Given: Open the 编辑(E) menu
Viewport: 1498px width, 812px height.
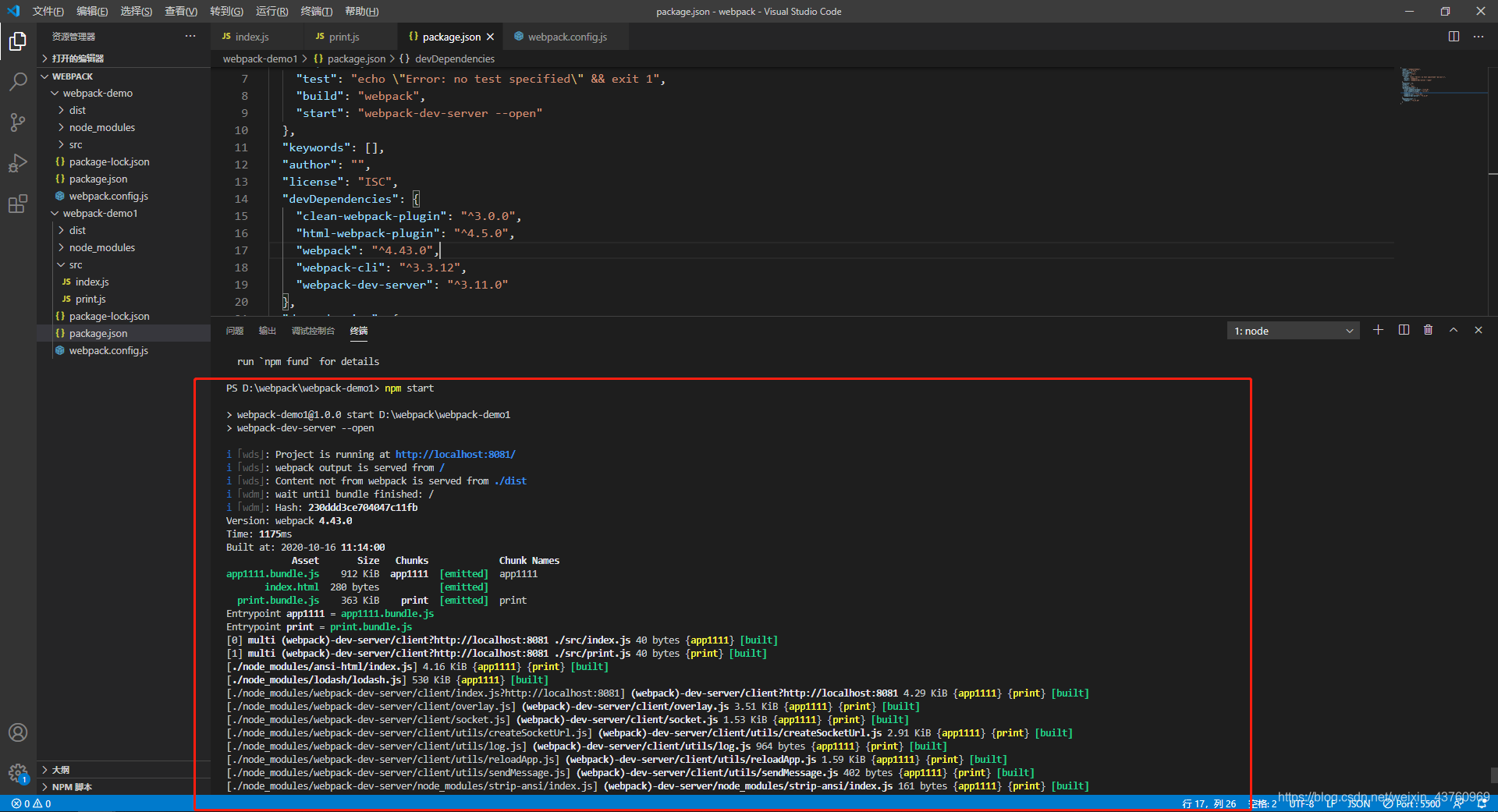Looking at the screenshot, I should 92,11.
